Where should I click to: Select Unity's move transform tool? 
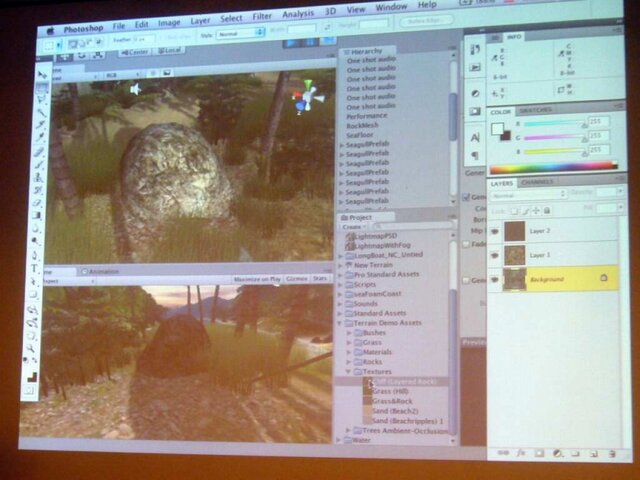[65, 56]
